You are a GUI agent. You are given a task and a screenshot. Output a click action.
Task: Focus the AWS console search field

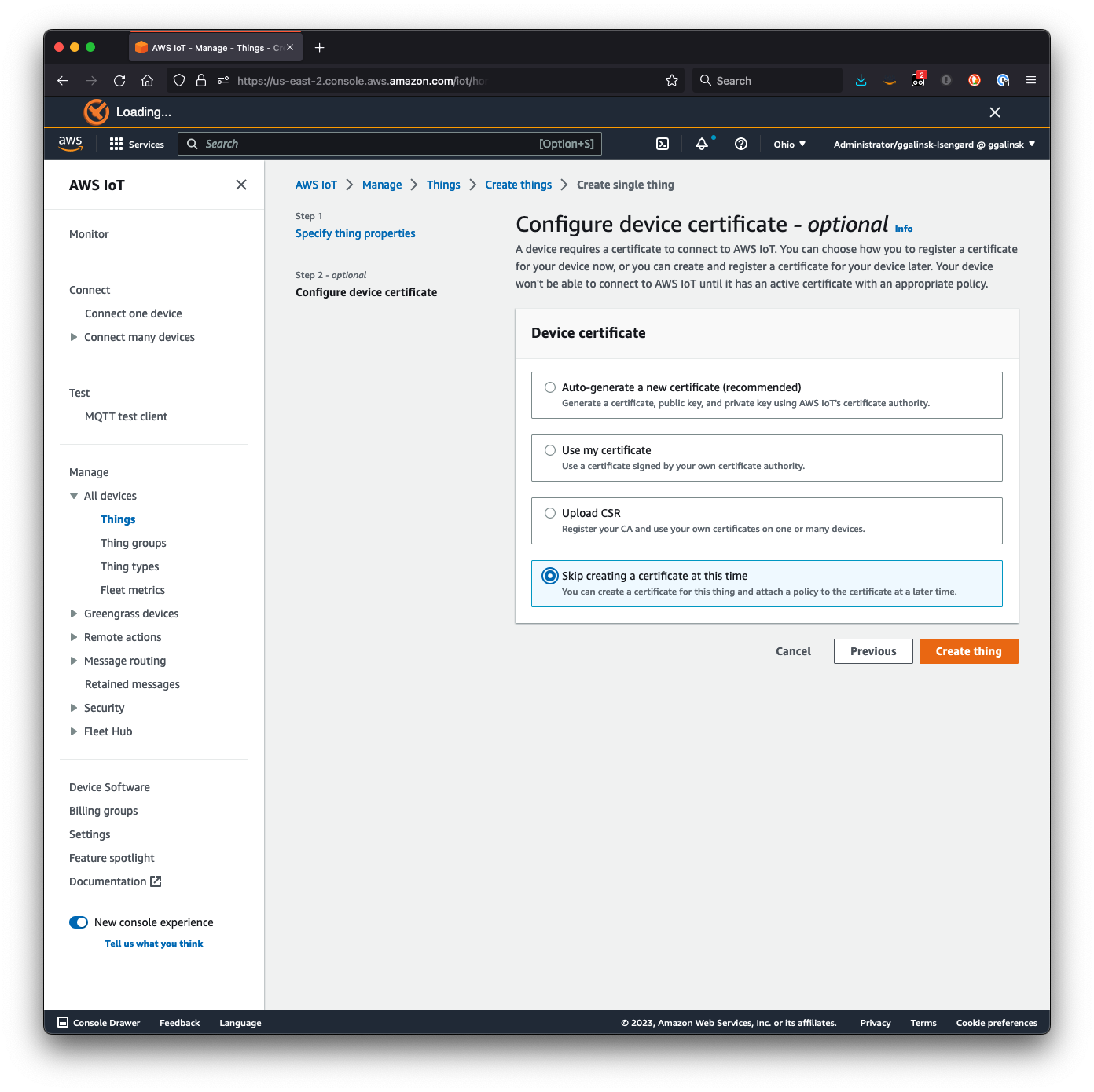tap(390, 144)
